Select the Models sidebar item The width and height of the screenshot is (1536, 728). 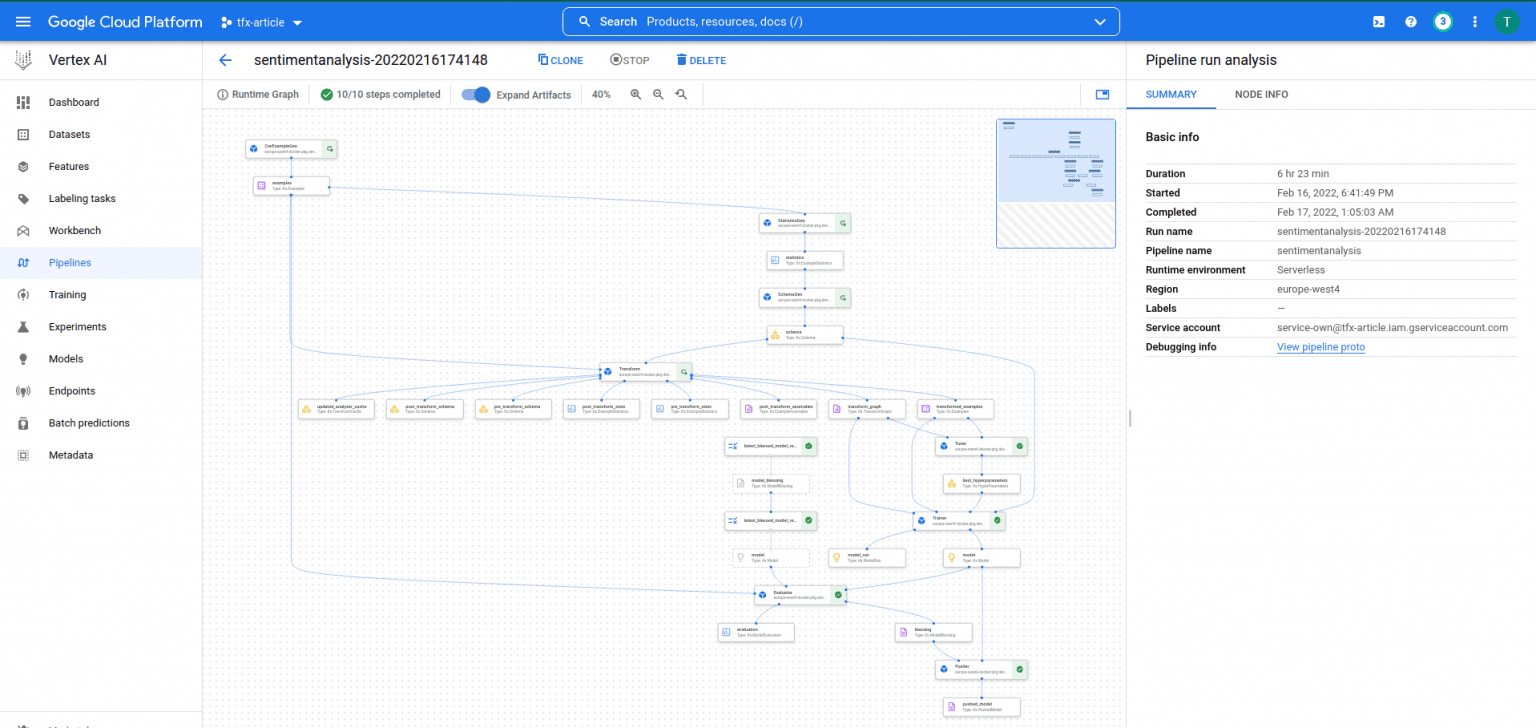(x=65, y=358)
